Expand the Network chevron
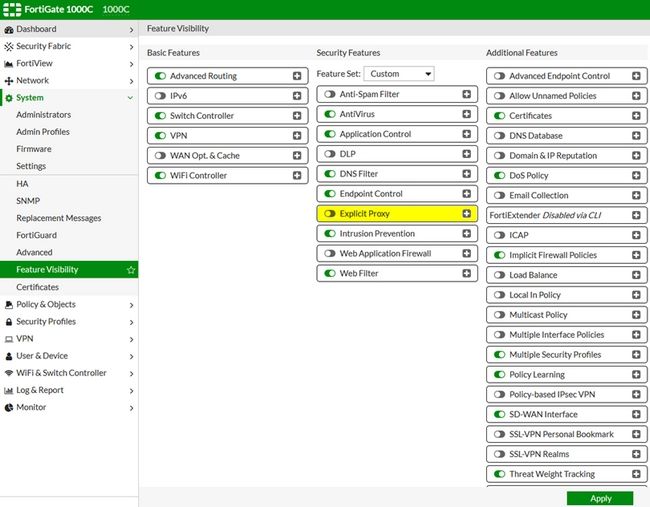Viewport: 650px width, 507px height. coord(131,81)
